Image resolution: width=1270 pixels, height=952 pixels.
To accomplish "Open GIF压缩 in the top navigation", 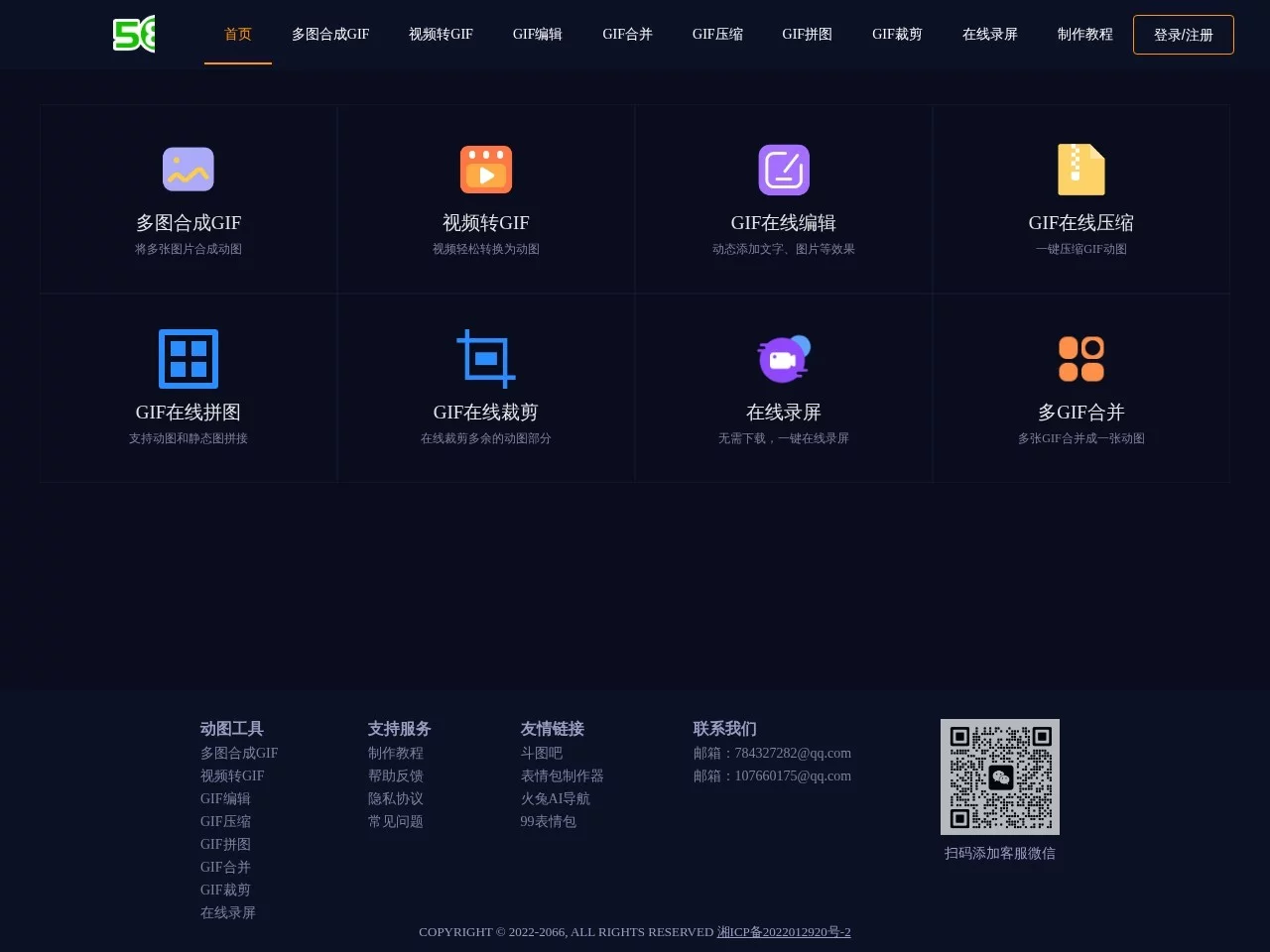I will pos(717,34).
